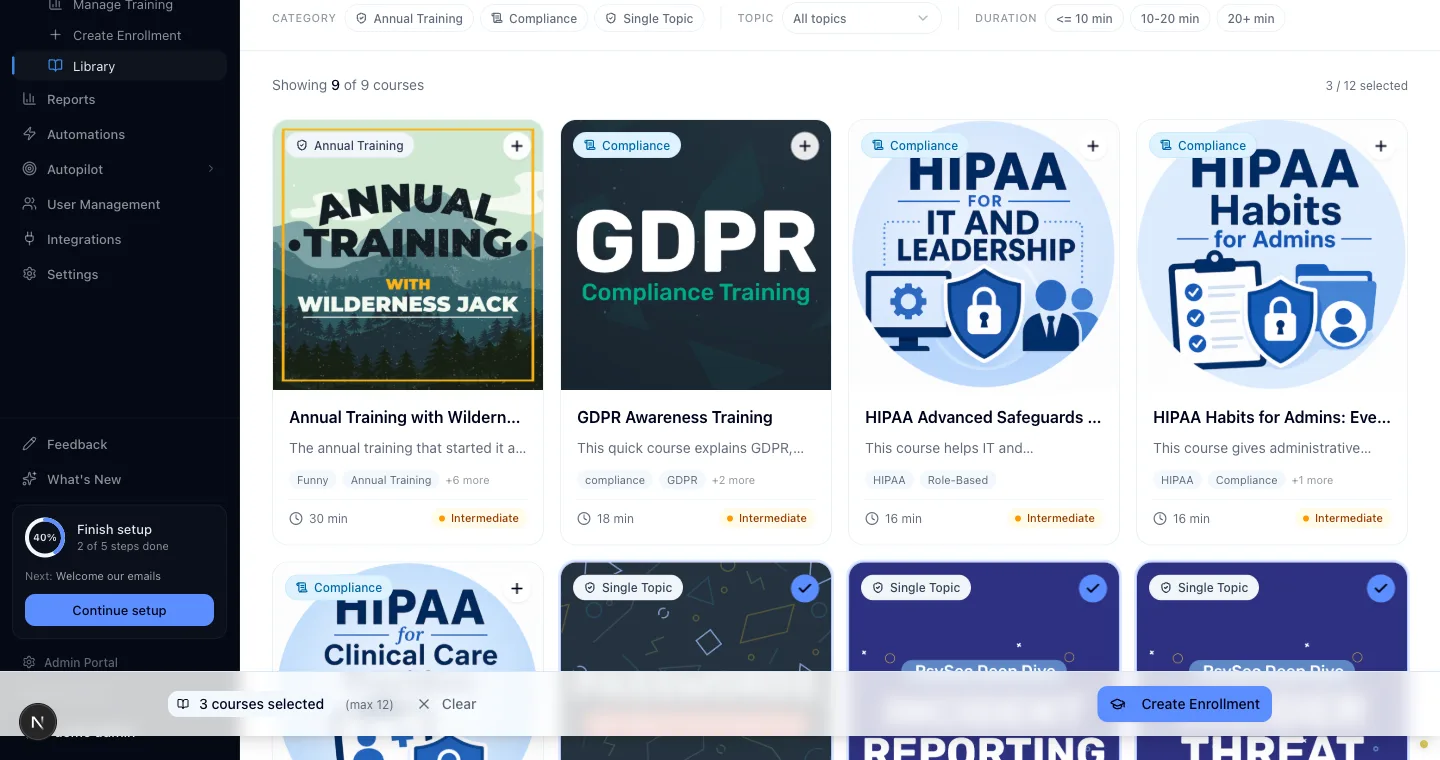Click the 40% setup progress ring
This screenshot has height=760, width=1440.
[x=45, y=537]
